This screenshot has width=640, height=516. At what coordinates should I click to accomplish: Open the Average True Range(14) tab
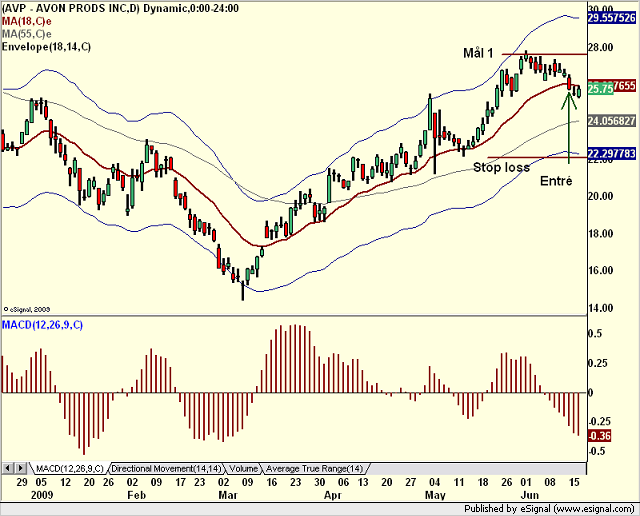coord(315,468)
